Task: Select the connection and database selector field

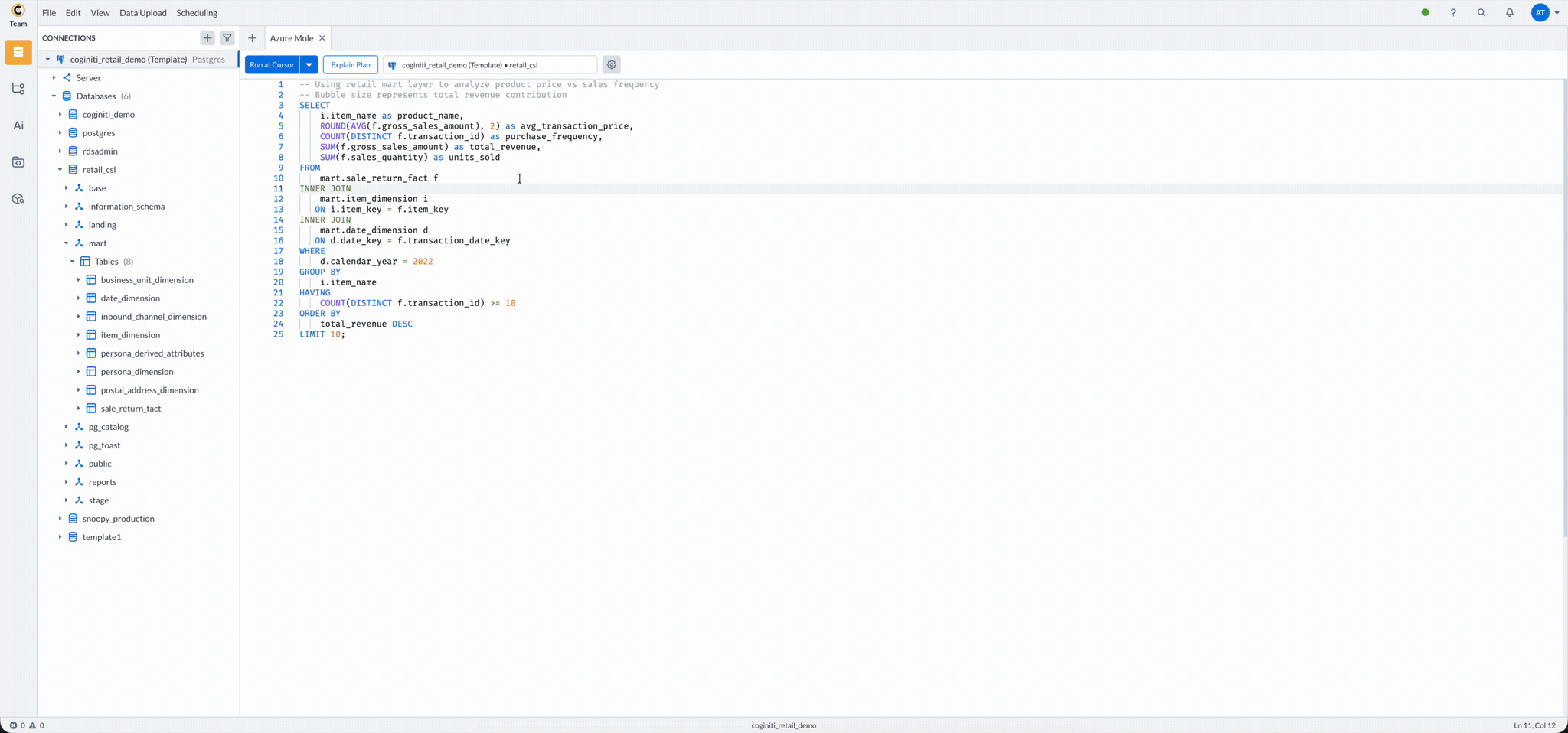Action: pos(490,65)
